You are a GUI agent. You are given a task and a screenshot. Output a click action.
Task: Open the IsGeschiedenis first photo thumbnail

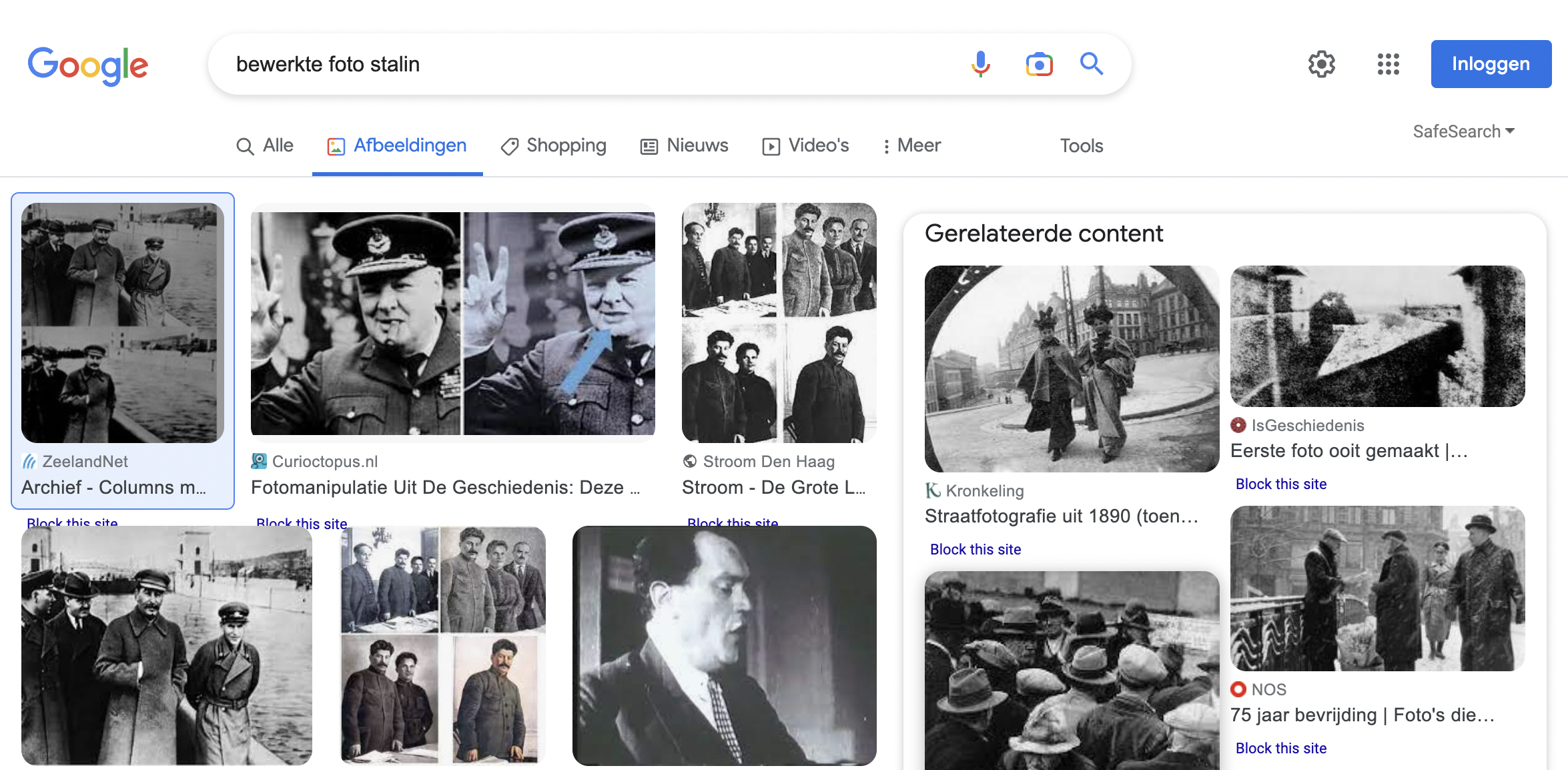point(1378,336)
